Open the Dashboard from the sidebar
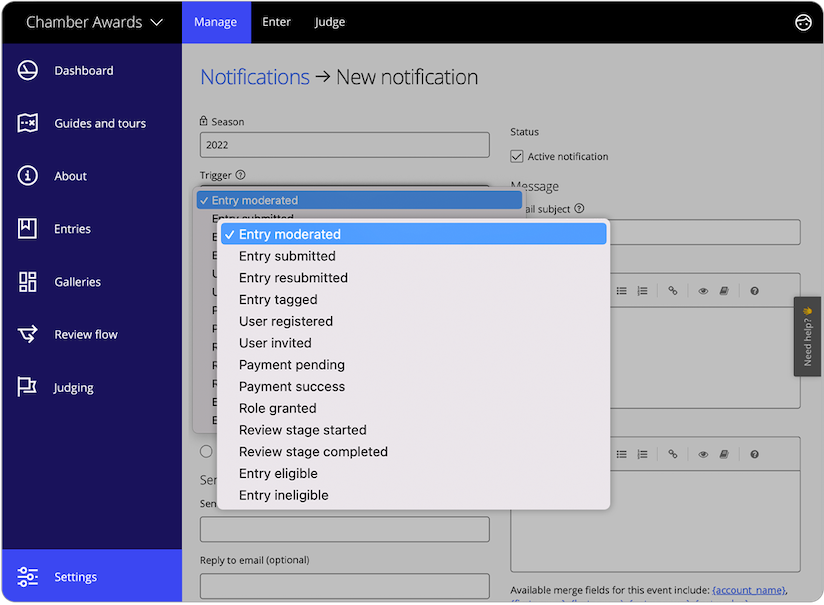 (x=83, y=70)
